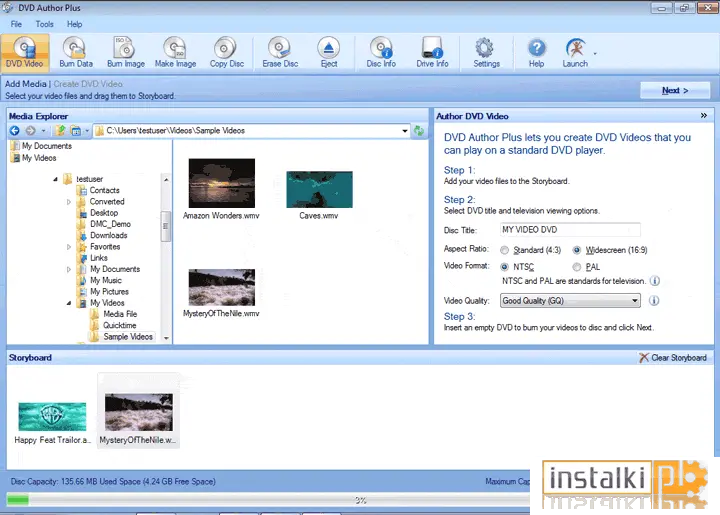Viewport: 720px width, 515px height.
Task: Open the view options dropdown arrow
Action: click(x=87, y=131)
